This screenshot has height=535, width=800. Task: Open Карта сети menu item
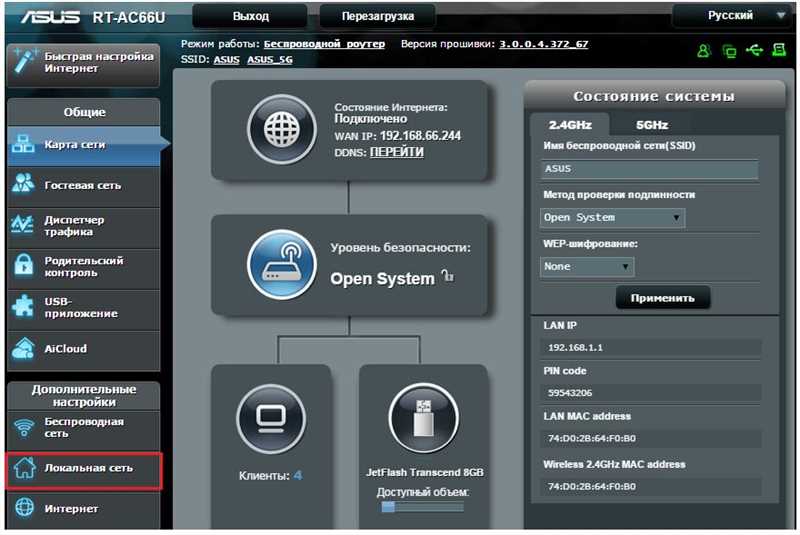click(x=84, y=145)
